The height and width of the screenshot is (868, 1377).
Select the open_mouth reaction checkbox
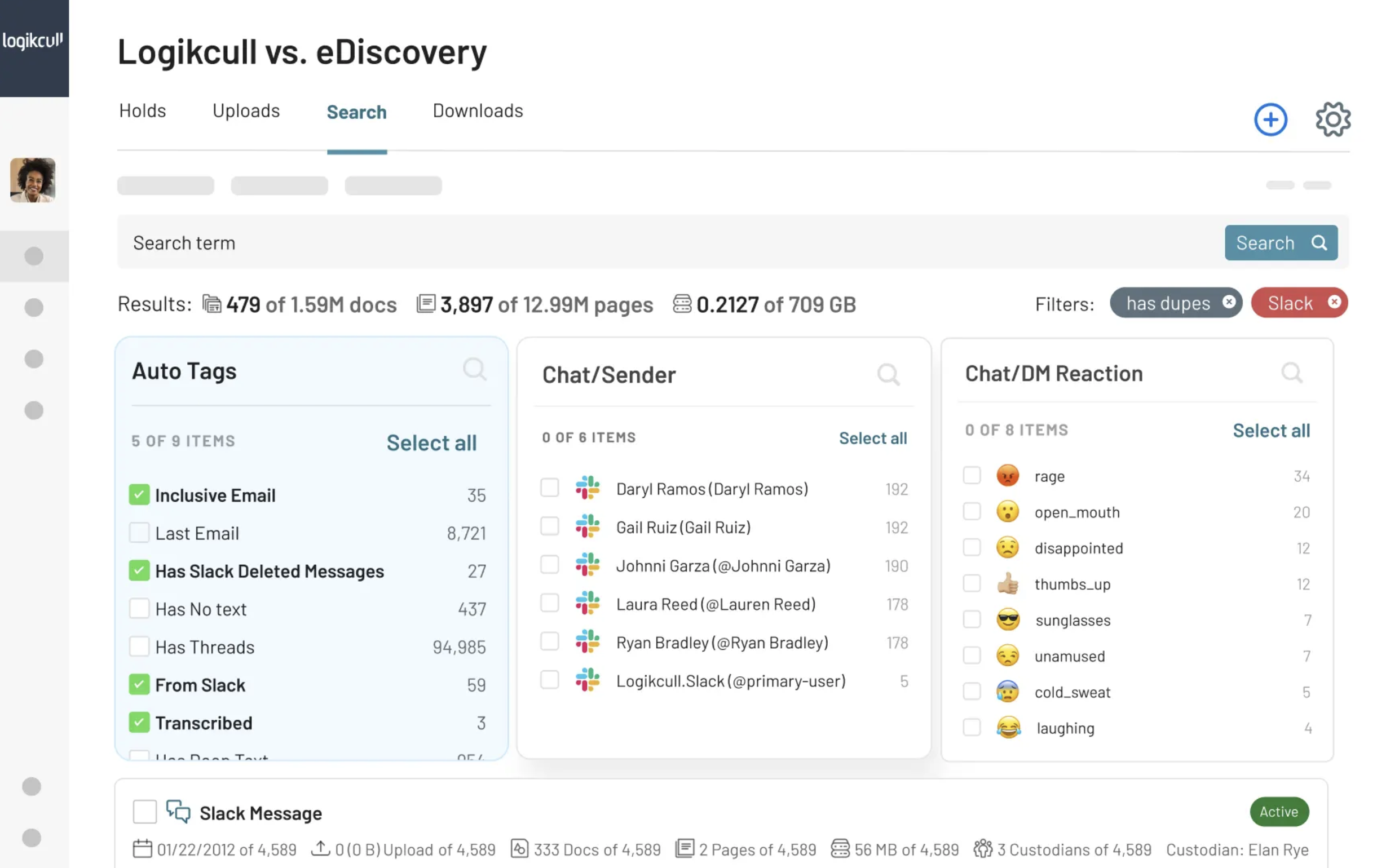click(x=972, y=511)
